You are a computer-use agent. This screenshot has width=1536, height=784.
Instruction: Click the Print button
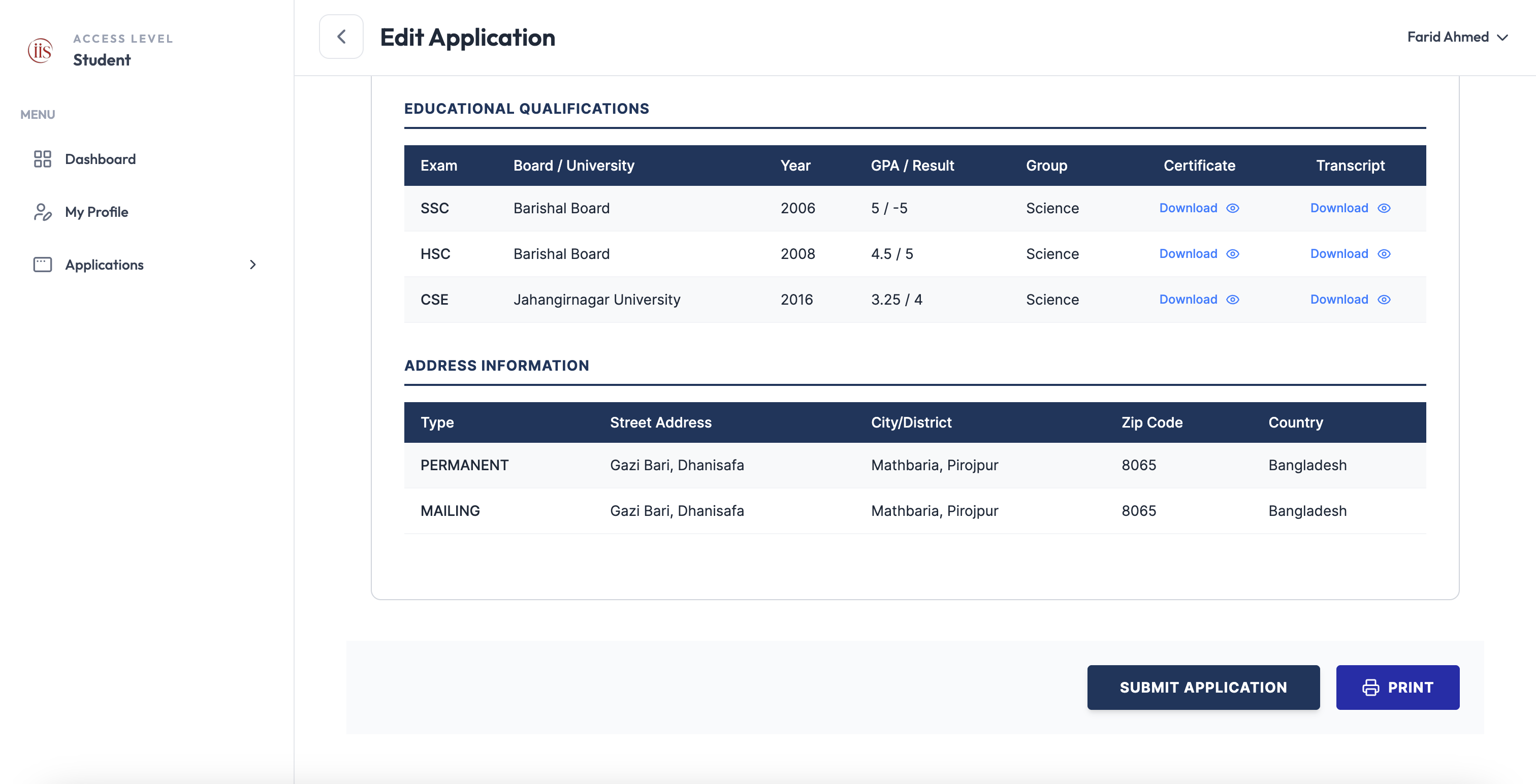(1397, 688)
